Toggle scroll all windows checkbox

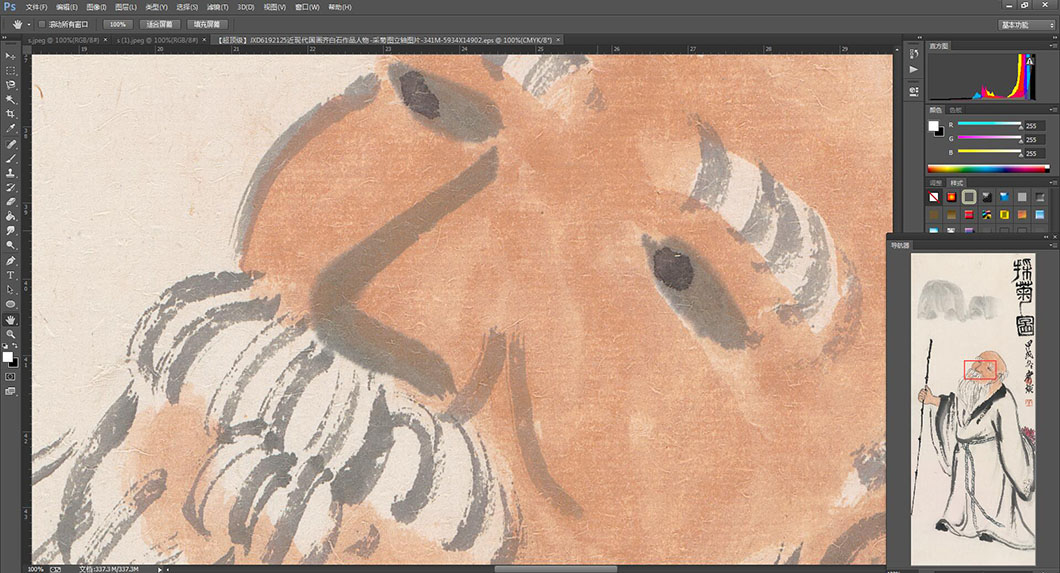[x=42, y=24]
